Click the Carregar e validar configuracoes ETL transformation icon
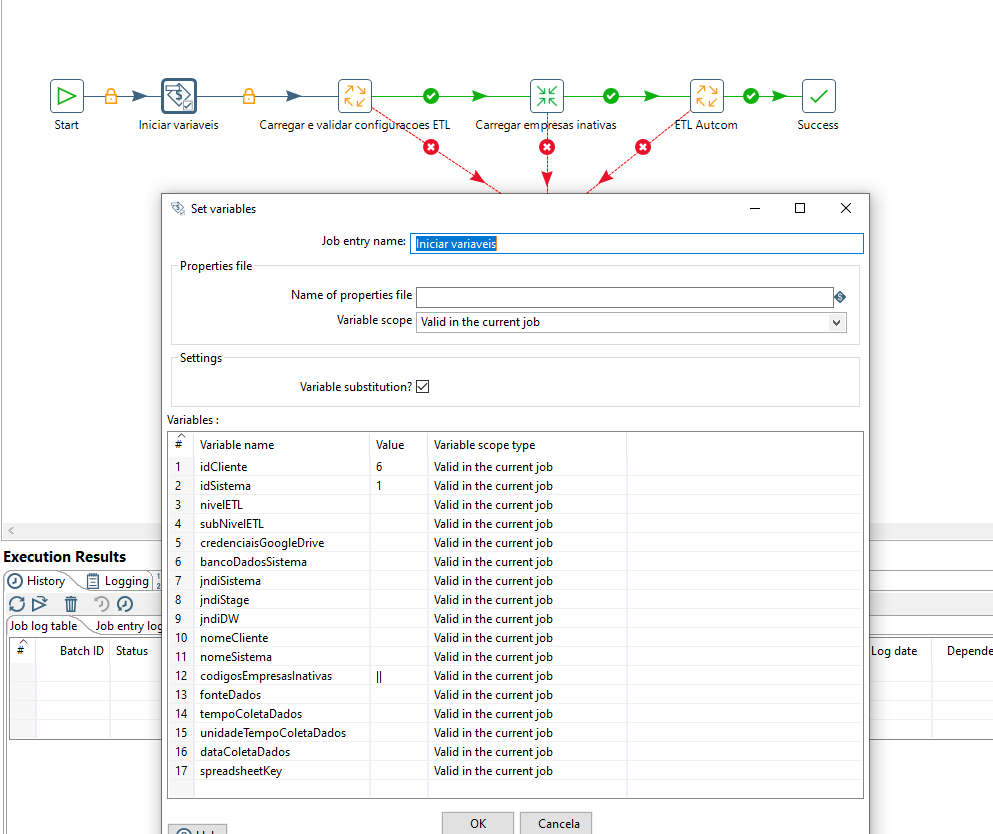The width and height of the screenshot is (993, 834). 355,95
